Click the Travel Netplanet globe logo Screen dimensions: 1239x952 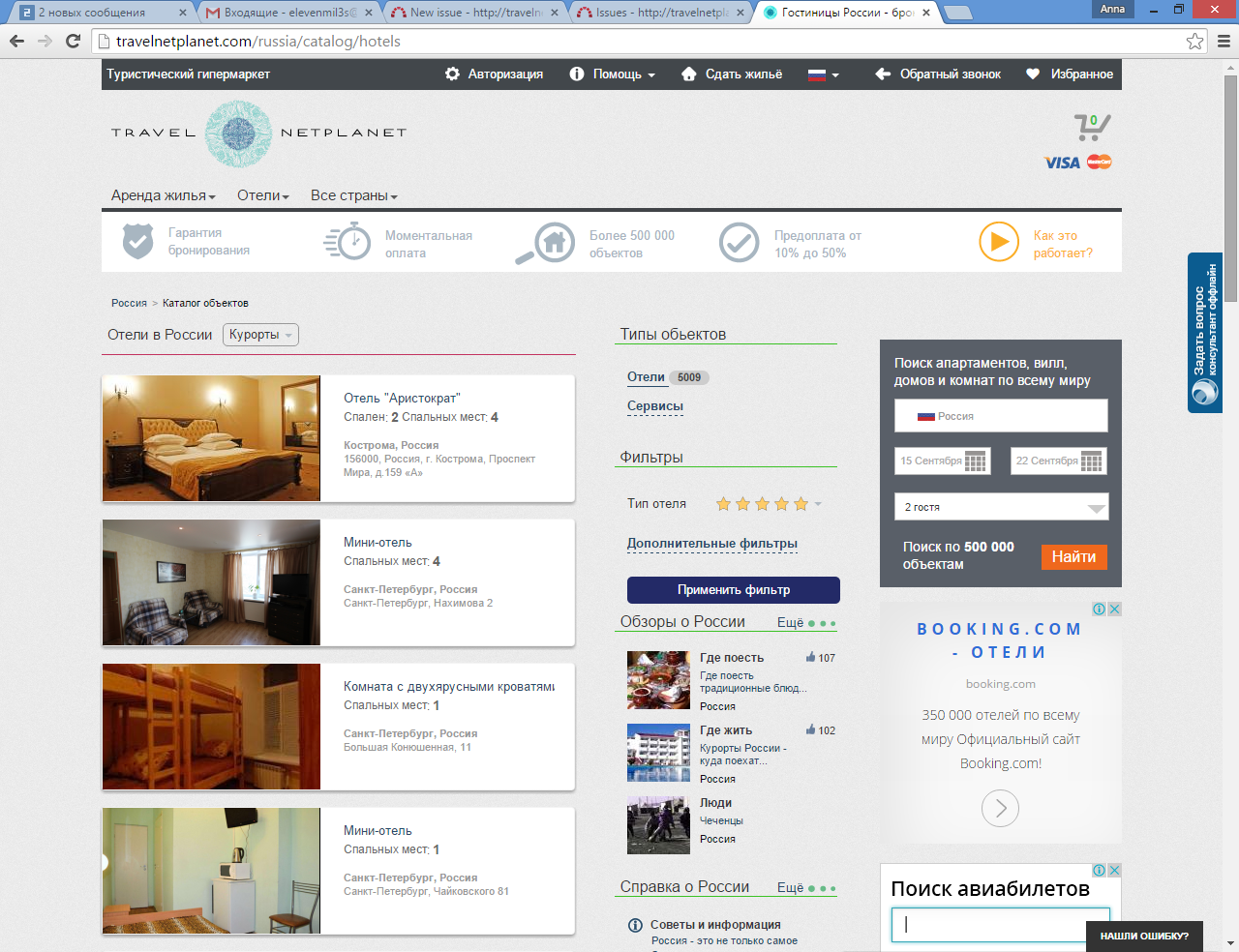(x=238, y=134)
